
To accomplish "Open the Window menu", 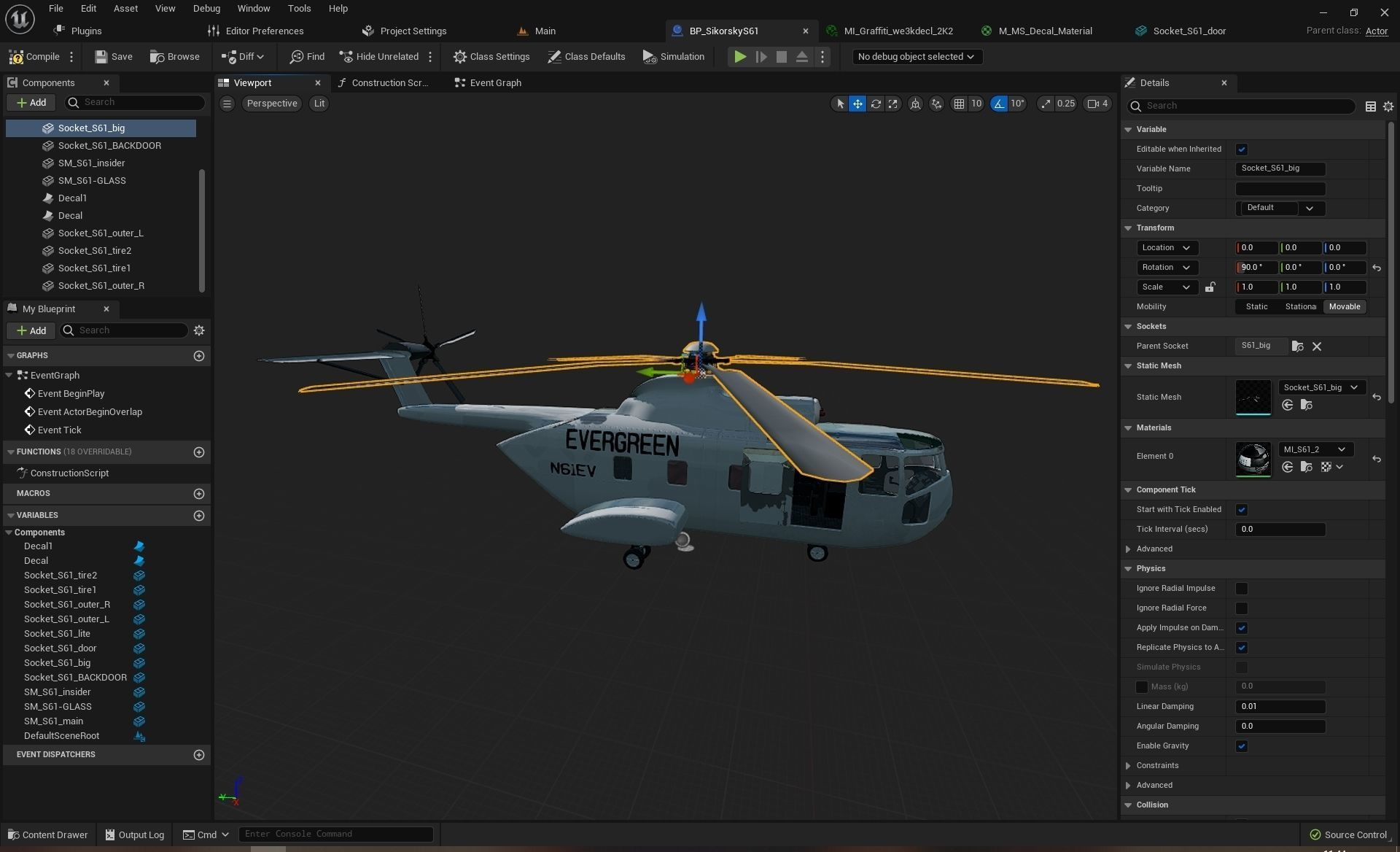I will tap(253, 9).
